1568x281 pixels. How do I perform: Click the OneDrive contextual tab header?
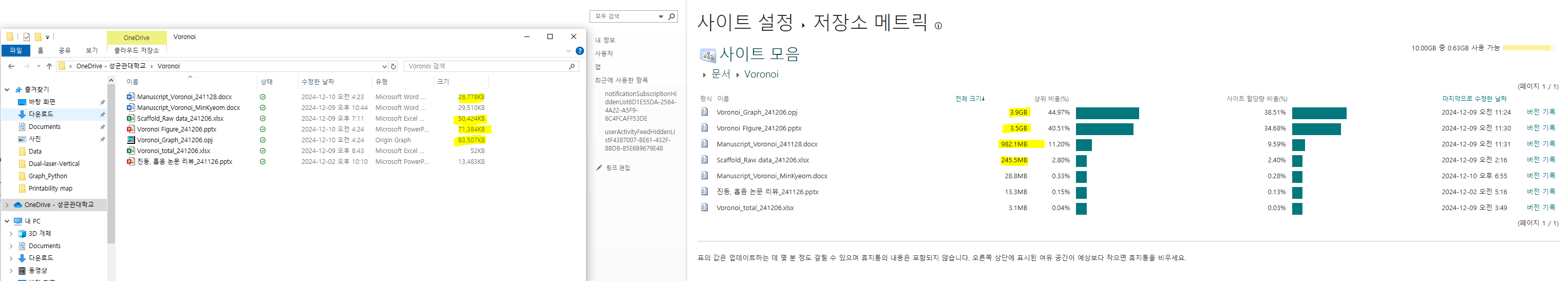(x=136, y=38)
